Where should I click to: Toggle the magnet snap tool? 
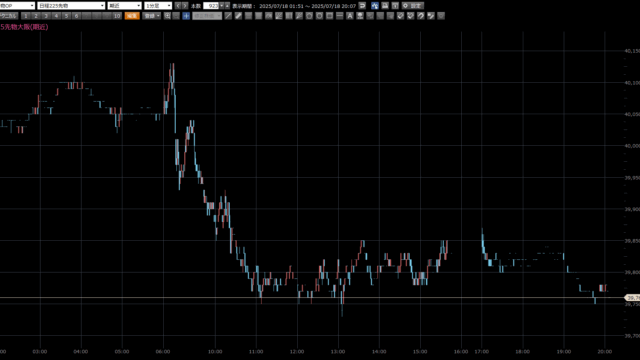pos(421,16)
